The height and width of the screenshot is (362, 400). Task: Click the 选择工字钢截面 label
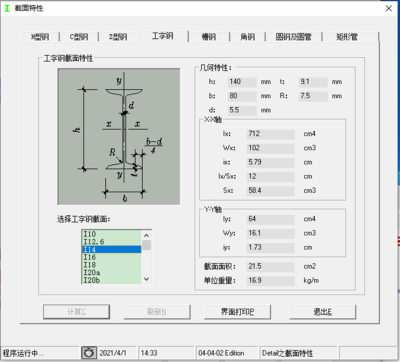pyautogui.click(x=83, y=219)
